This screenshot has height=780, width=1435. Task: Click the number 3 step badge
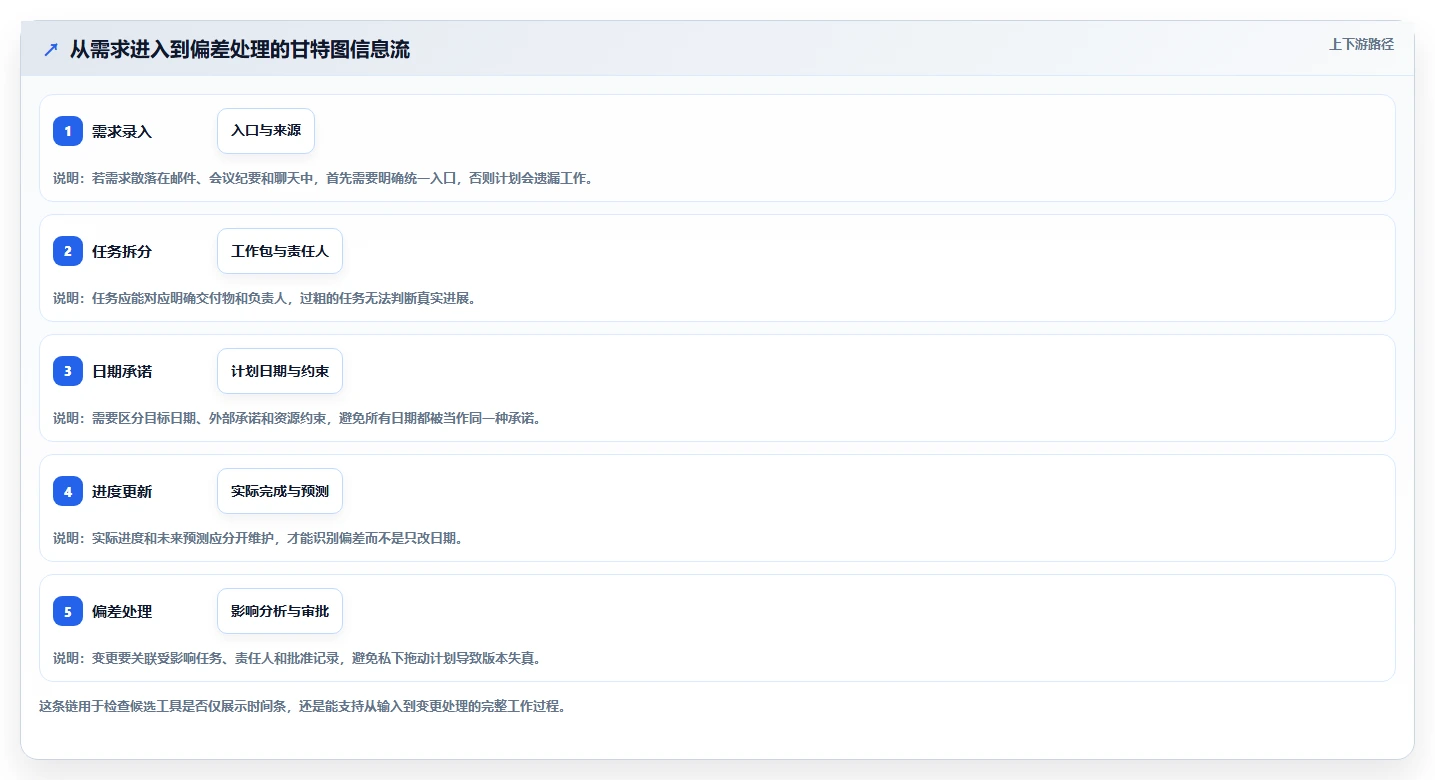click(68, 371)
